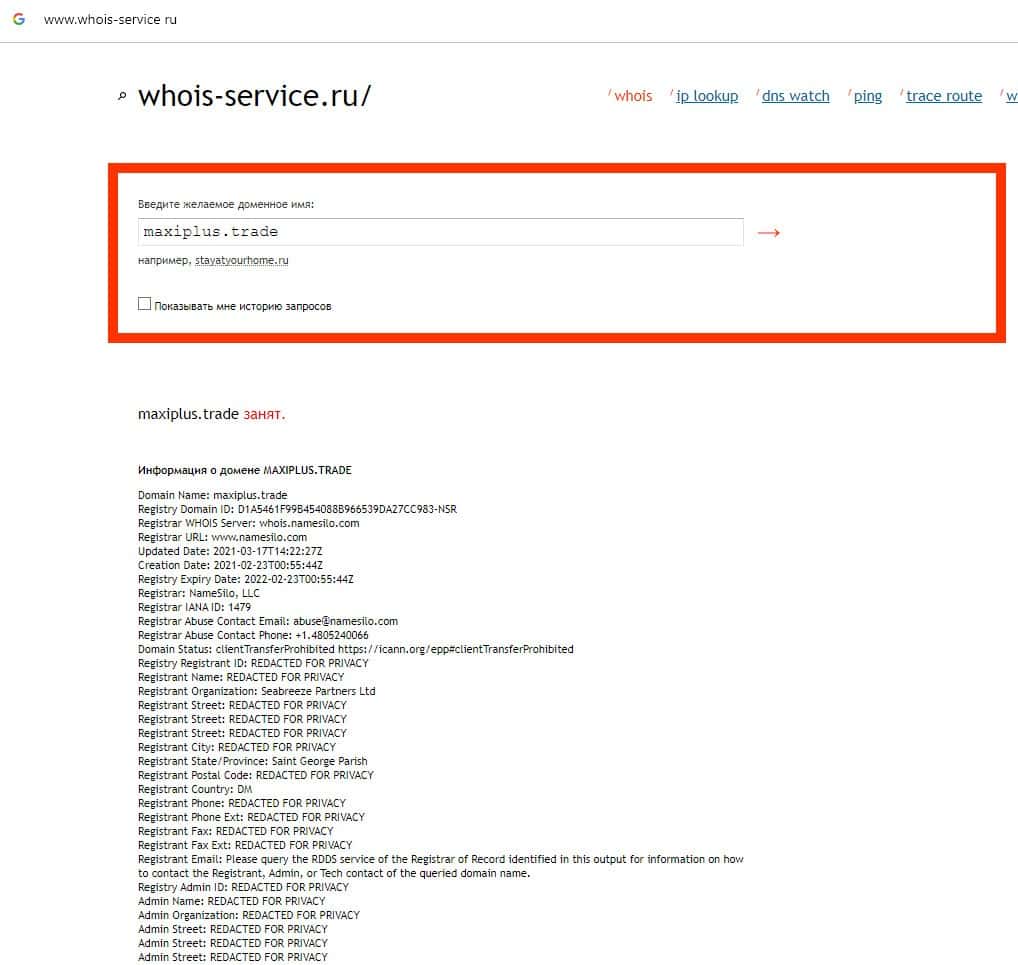Click the 'Registrant State/Province: Saint George Parish' line
The height and width of the screenshot is (965, 1018).
pyautogui.click(x=253, y=761)
